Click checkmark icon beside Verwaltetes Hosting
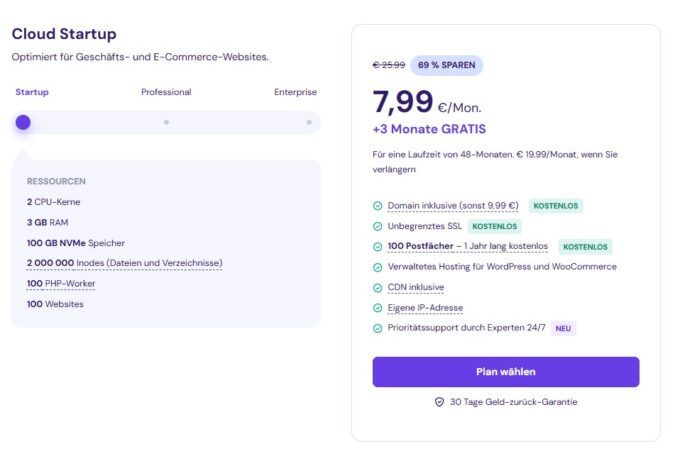The width and height of the screenshot is (675, 456). point(377,267)
